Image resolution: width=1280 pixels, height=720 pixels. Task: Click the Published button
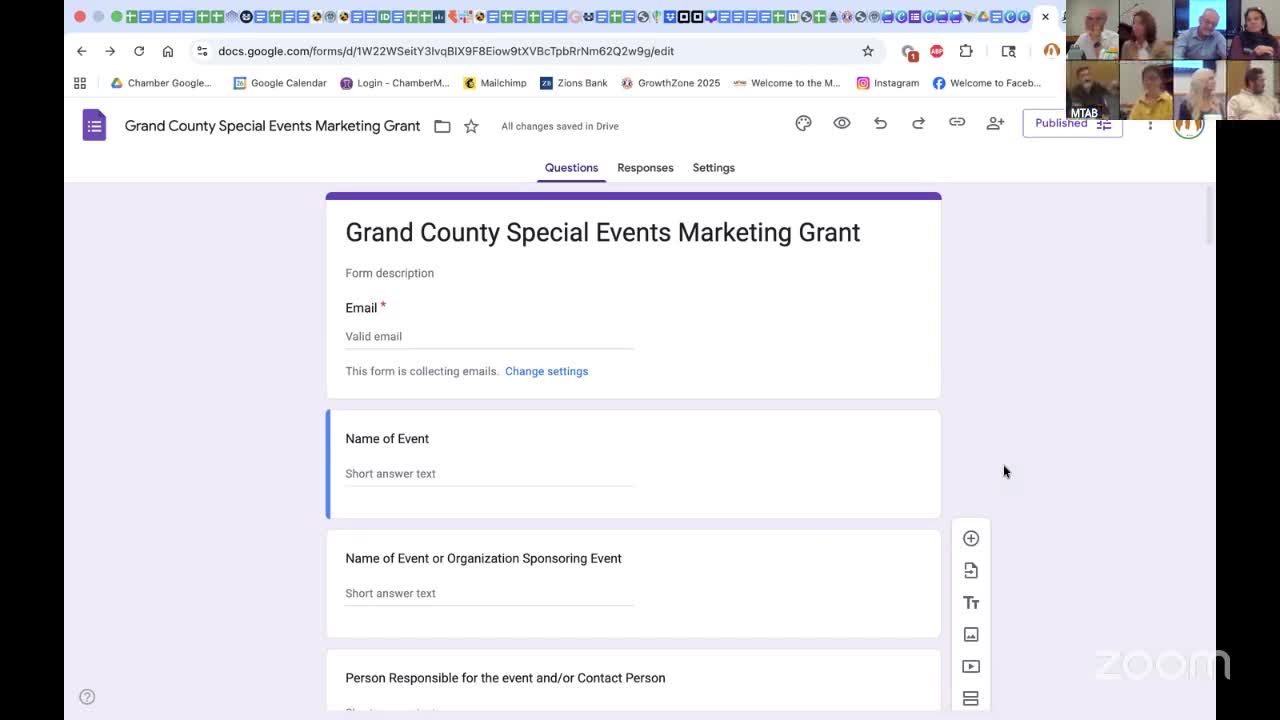click(1060, 123)
